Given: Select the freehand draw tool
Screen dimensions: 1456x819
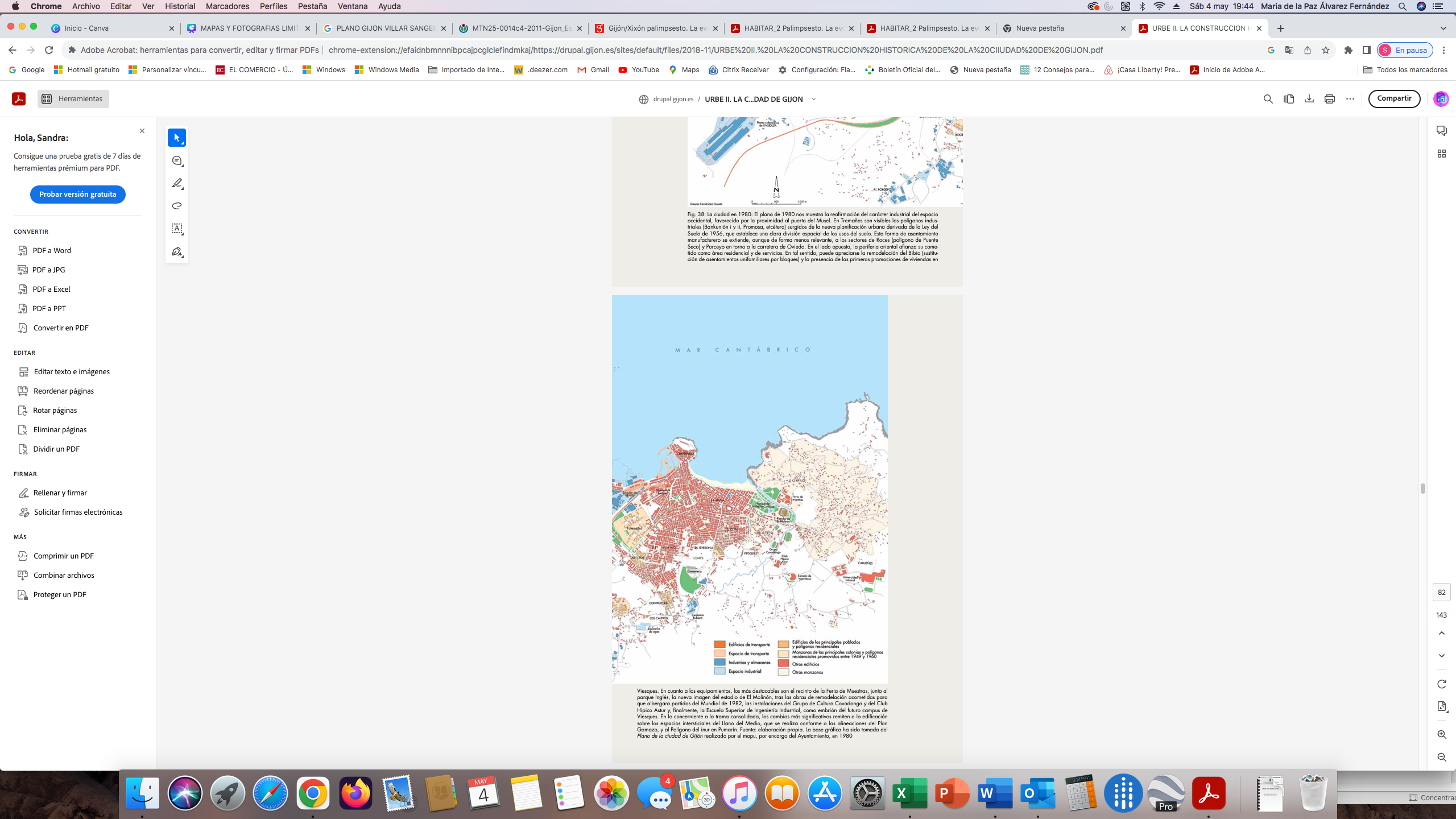Looking at the screenshot, I should click(177, 206).
